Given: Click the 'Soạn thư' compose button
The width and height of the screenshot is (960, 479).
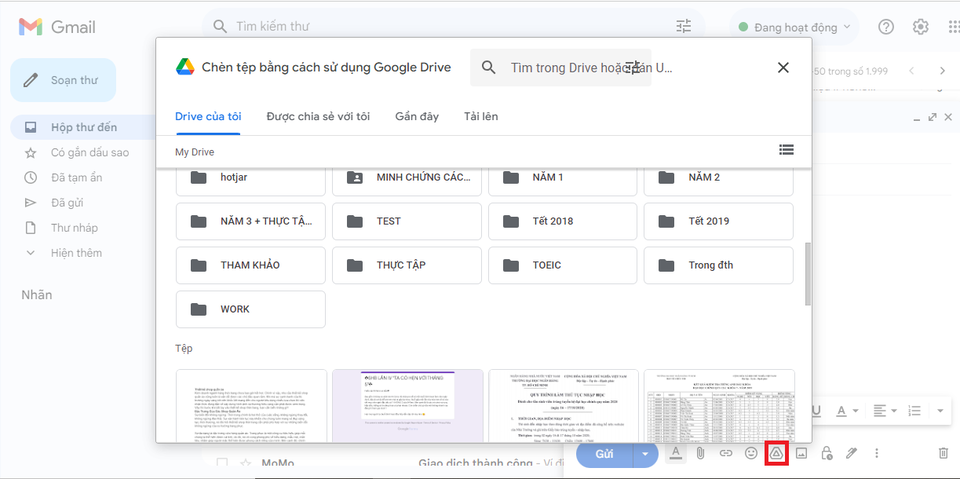Looking at the screenshot, I should point(63,80).
